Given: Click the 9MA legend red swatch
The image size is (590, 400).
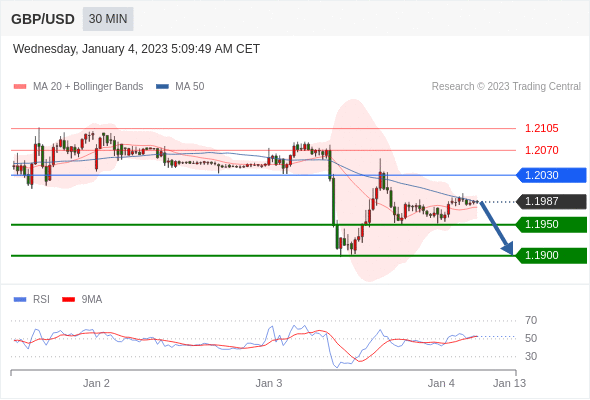Looking at the screenshot, I should [x=68, y=300].
